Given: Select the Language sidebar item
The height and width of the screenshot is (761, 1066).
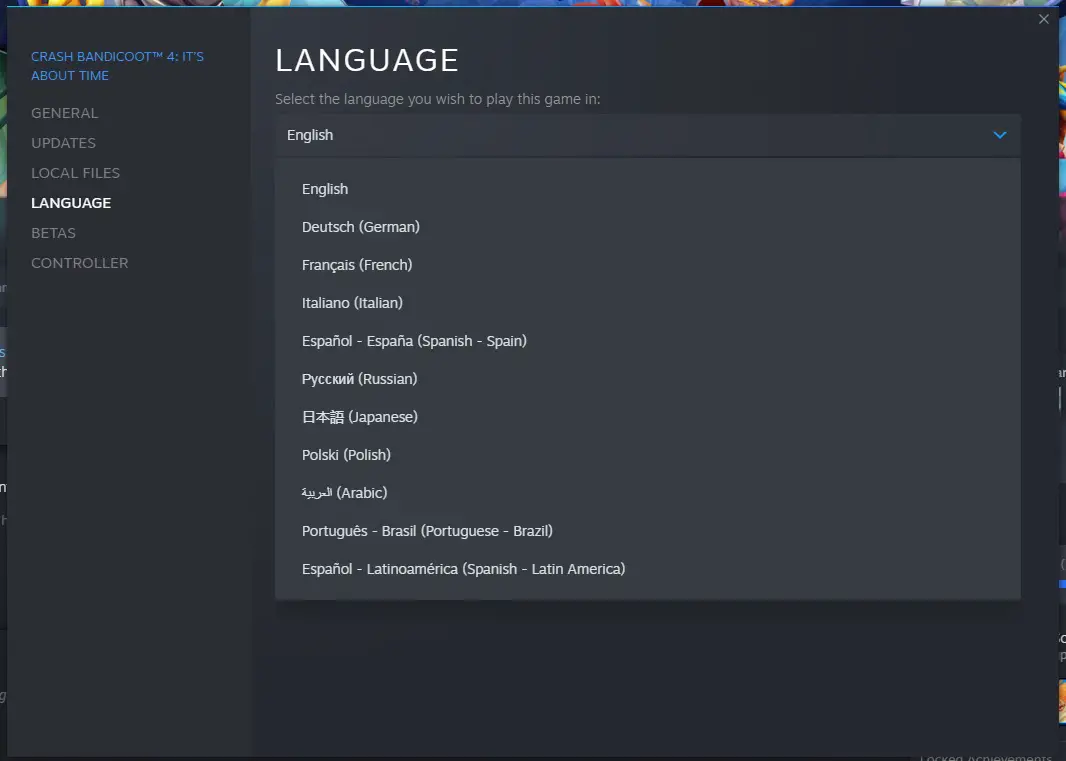Looking at the screenshot, I should (71, 203).
